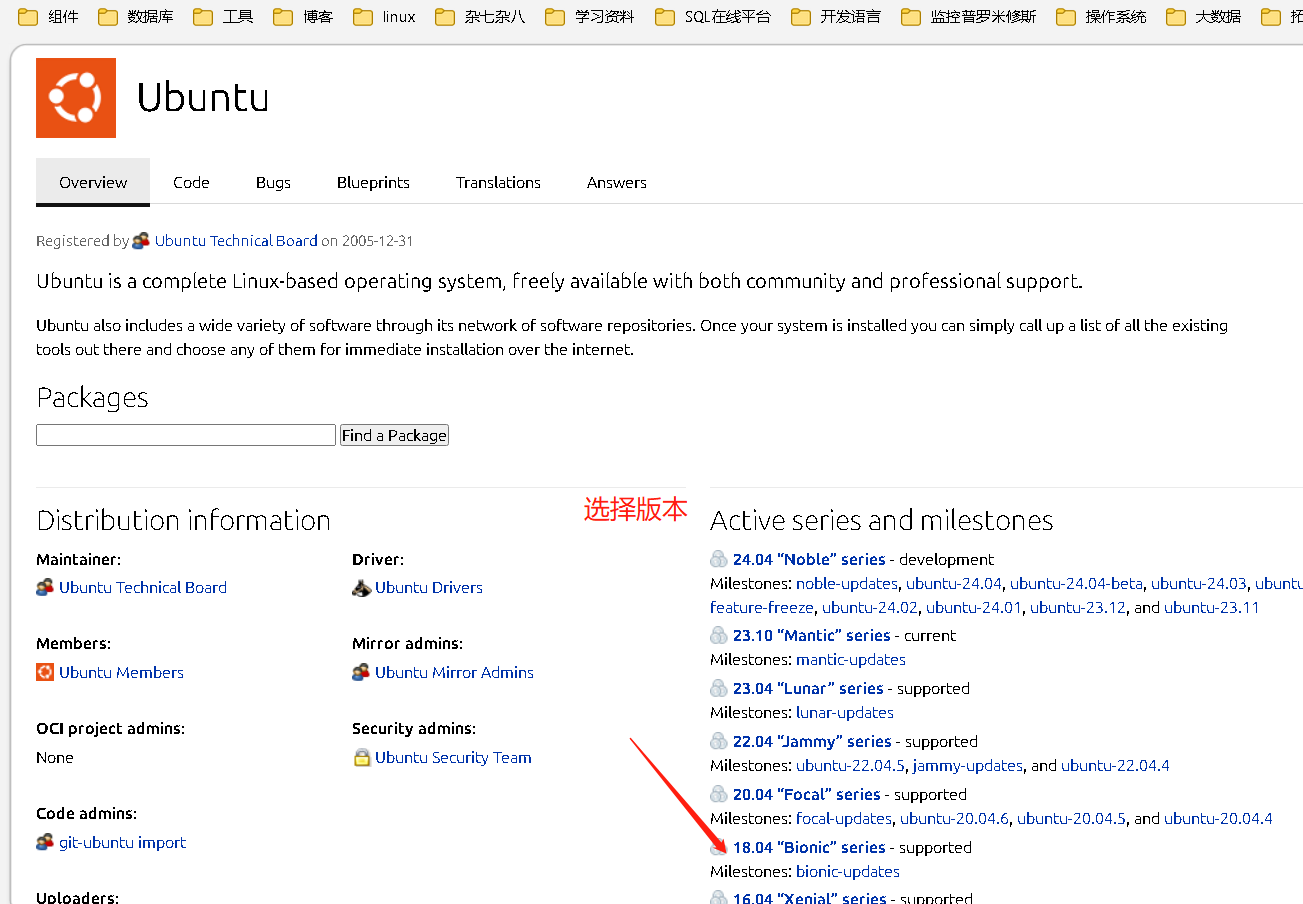The image size is (1303, 904).
Task: Open the jammy-updates milestone link
Action: [968, 765]
